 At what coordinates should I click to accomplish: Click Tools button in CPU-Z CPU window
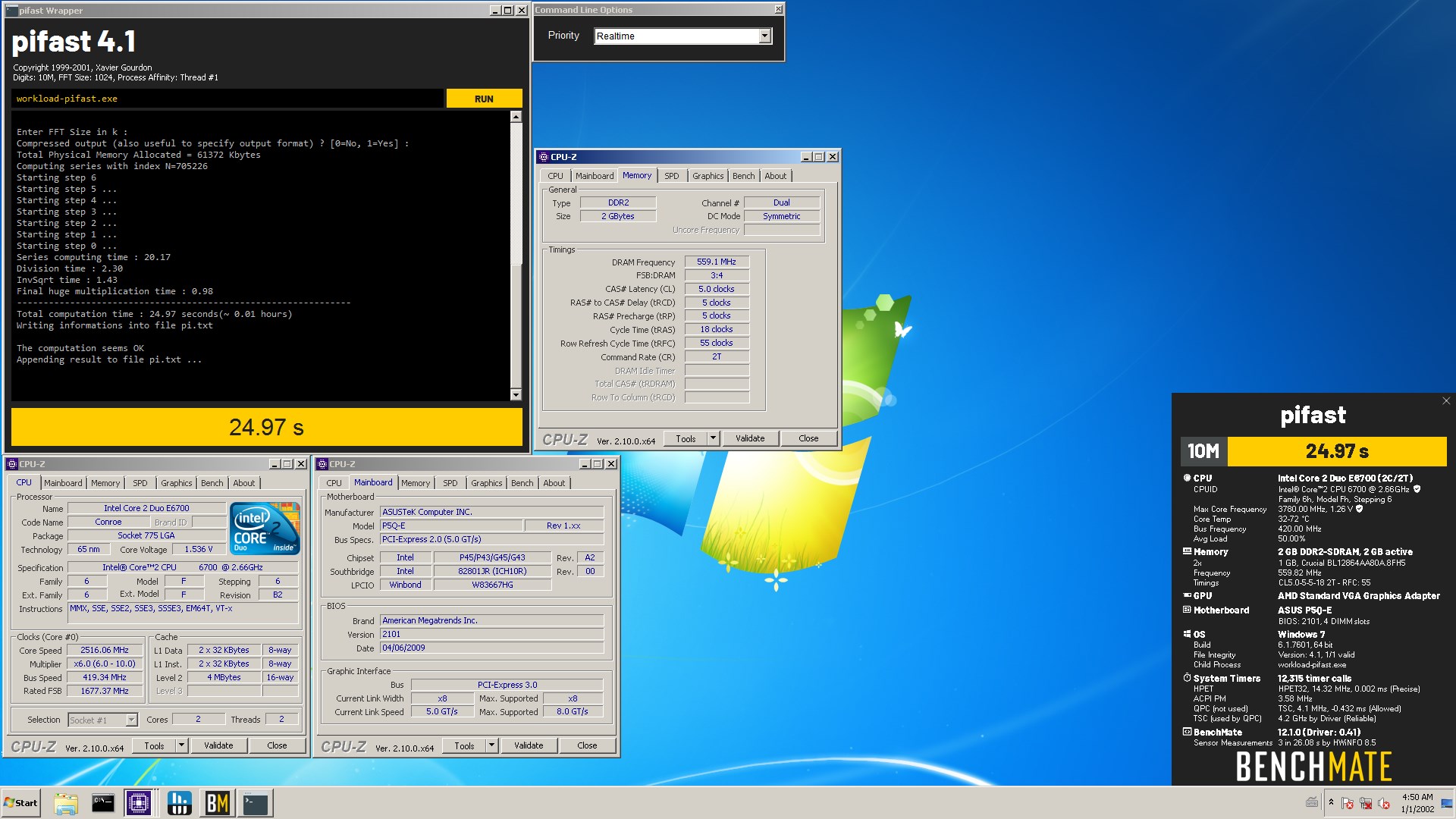coord(154,745)
